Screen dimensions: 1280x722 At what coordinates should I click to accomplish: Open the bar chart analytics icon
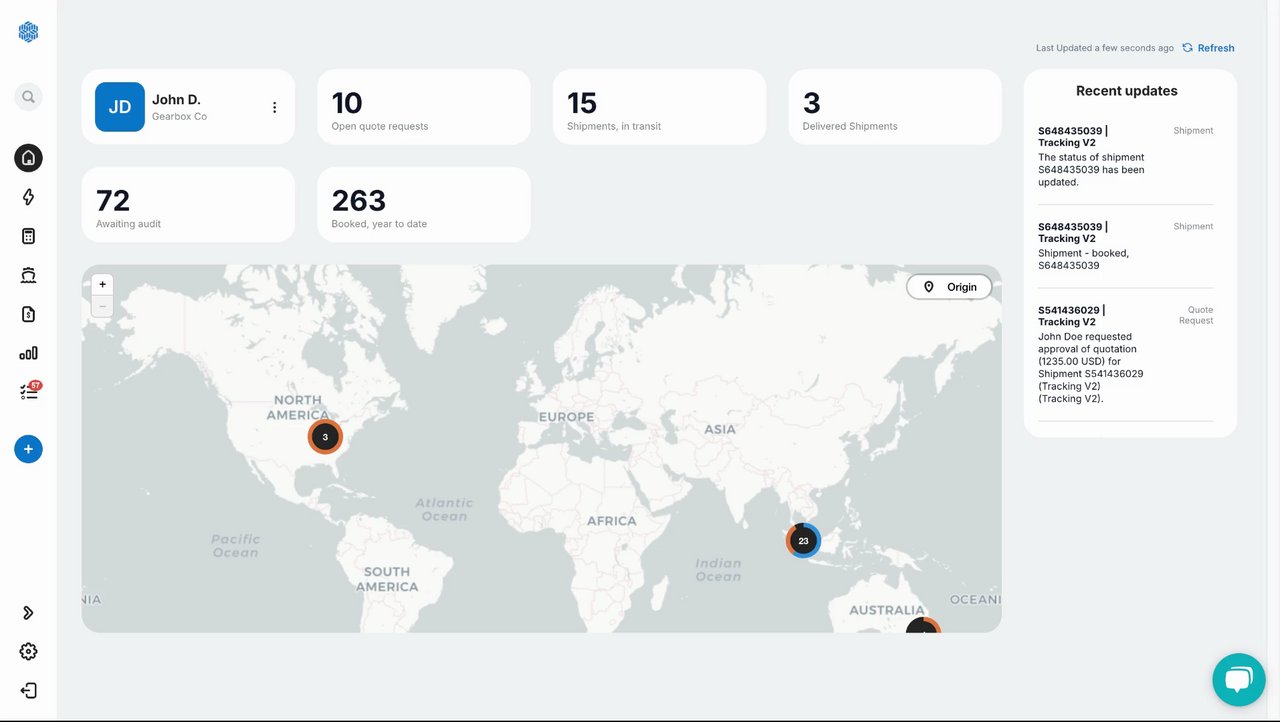(28, 353)
